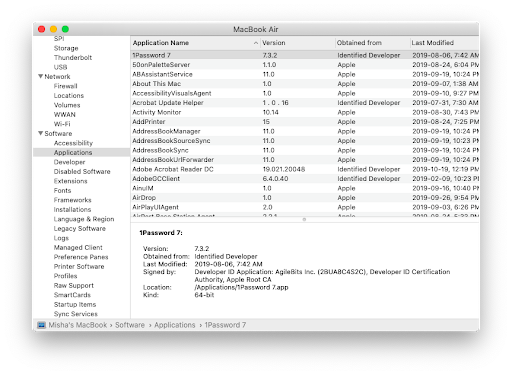Open SmartCards in the sidebar
This screenshot has height=375, width=512.
point(72,295)
